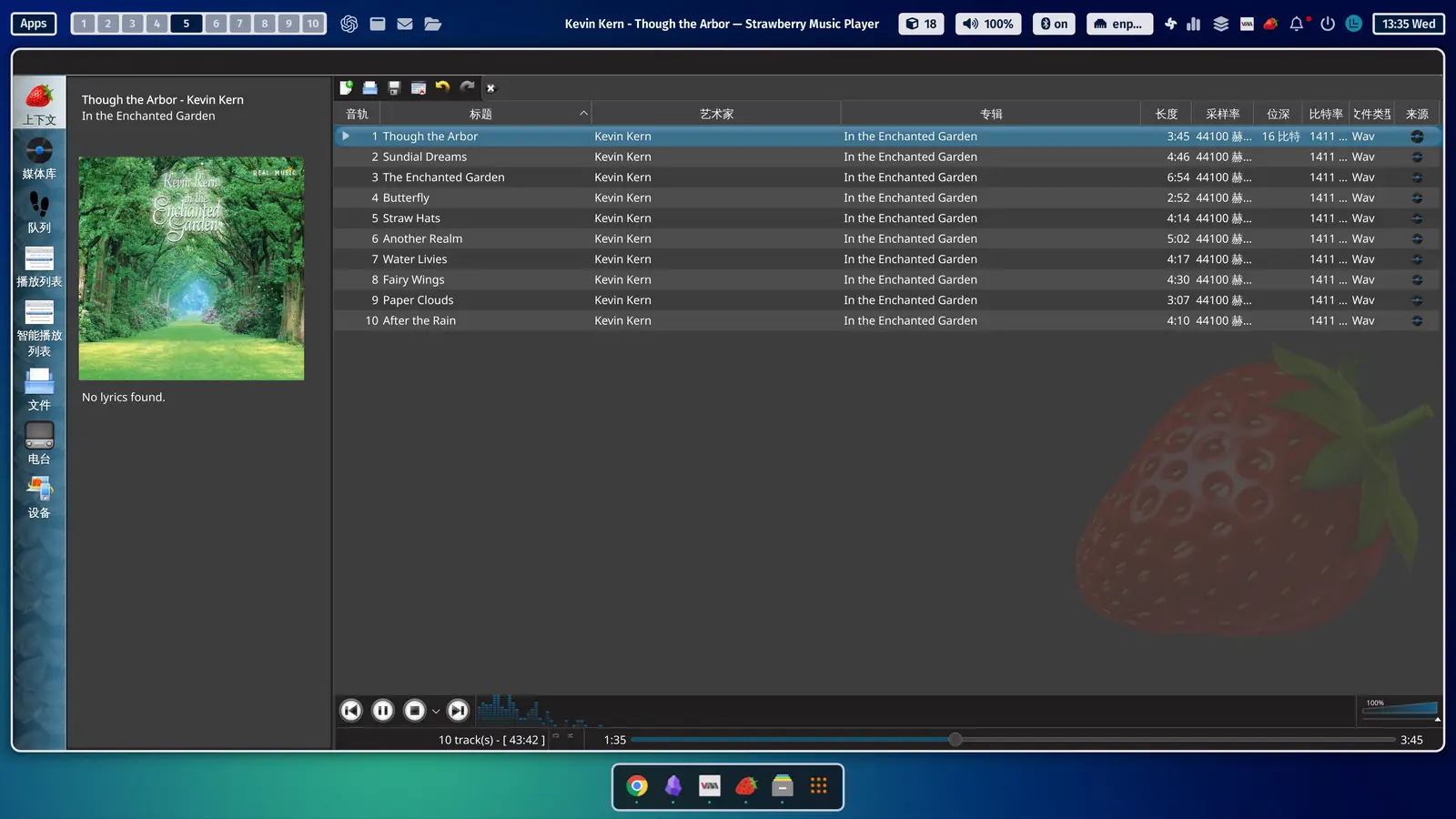Image resolution: width=1456 pixels, height=819 pixels.
Task: Sort playlist by the 标题 (Title) column
Action: 485,114
